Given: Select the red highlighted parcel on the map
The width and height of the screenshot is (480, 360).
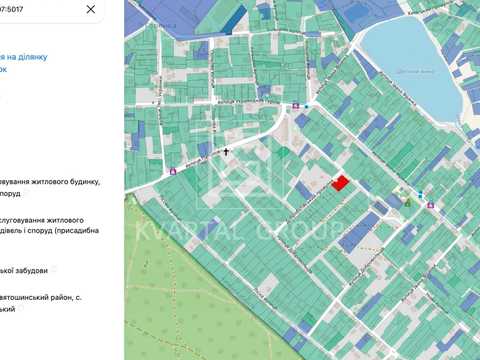Looking at the screenshot, I should coord(340,183).
